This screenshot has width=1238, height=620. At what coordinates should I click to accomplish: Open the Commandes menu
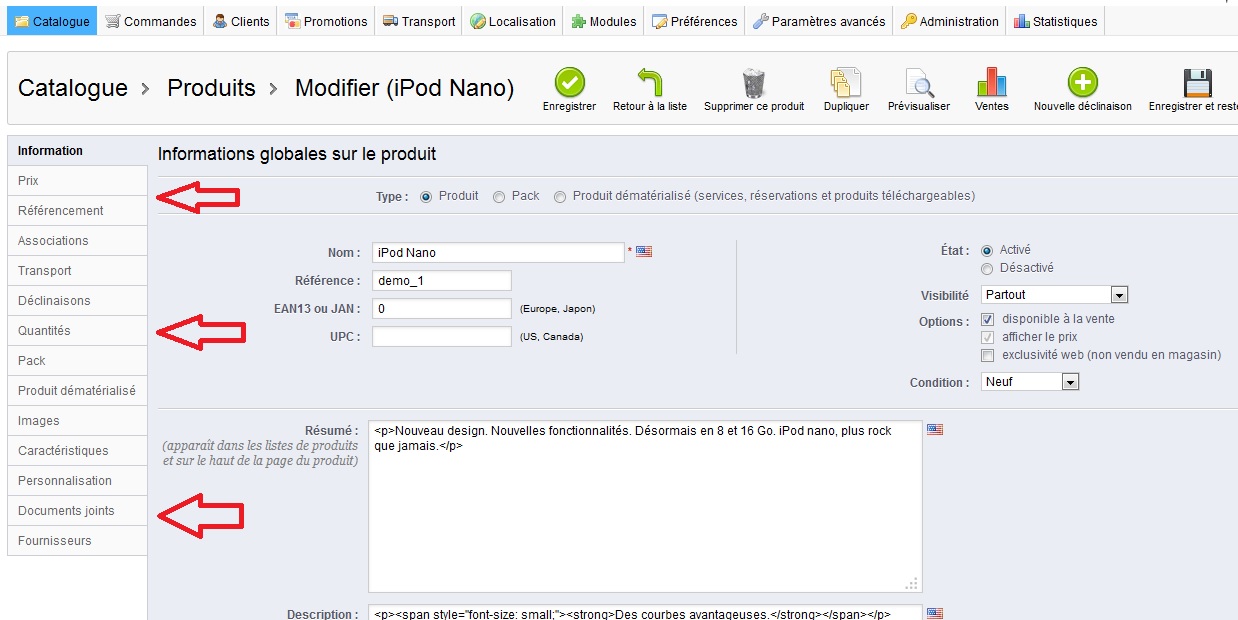(x=151, y=21)
